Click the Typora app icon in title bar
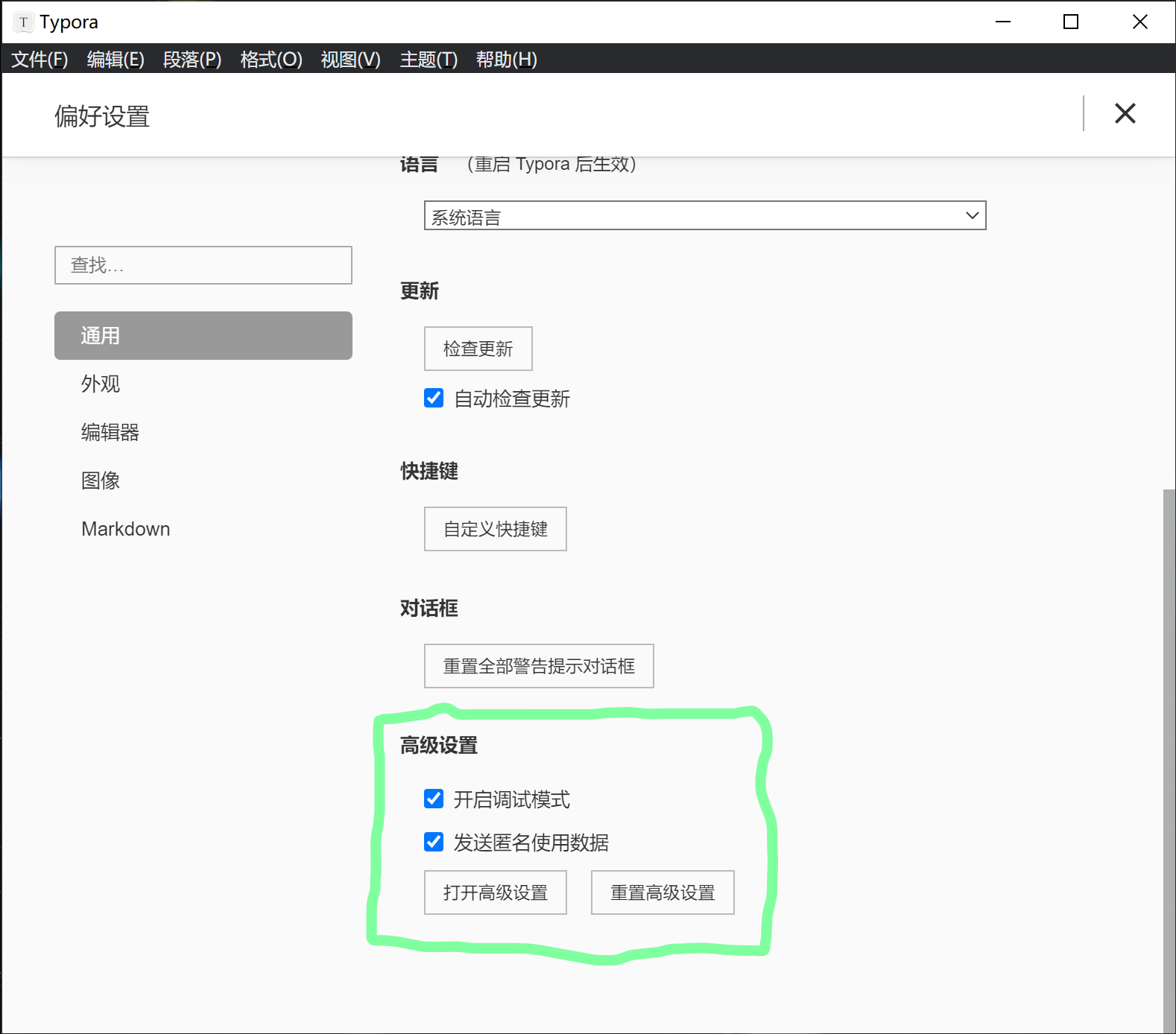The height and width of the screenshot is (1034, 1176). click(x=24, y=22)
